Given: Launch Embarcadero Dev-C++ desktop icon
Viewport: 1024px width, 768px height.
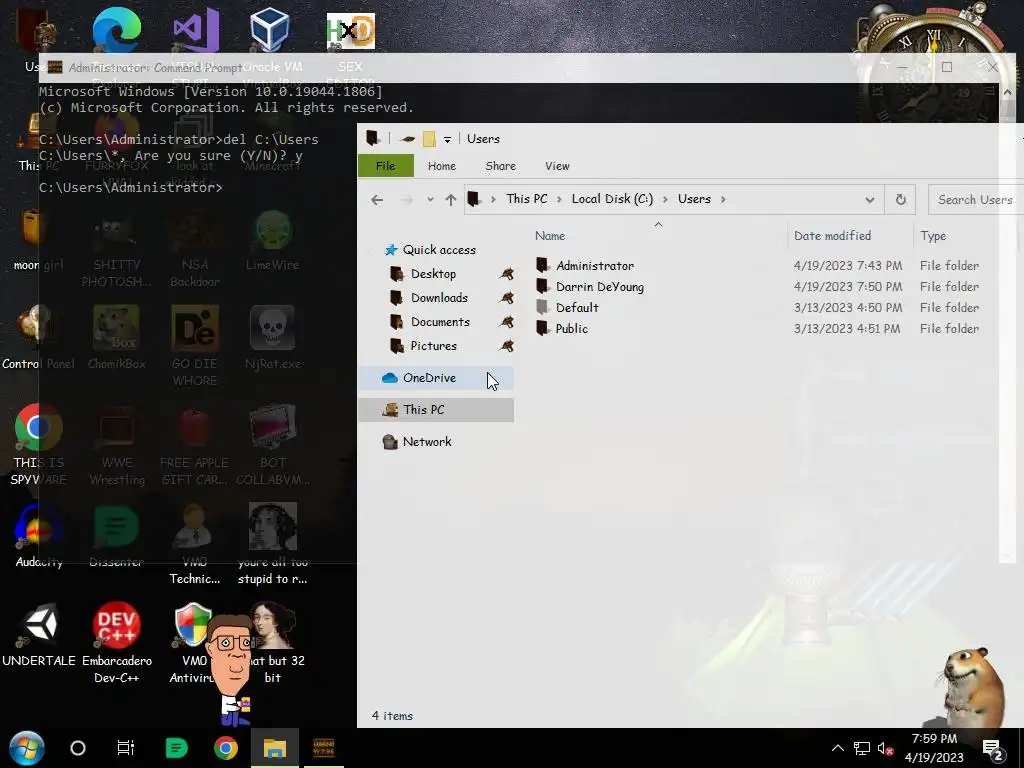Looking at the screenshot, I should 116,626.
